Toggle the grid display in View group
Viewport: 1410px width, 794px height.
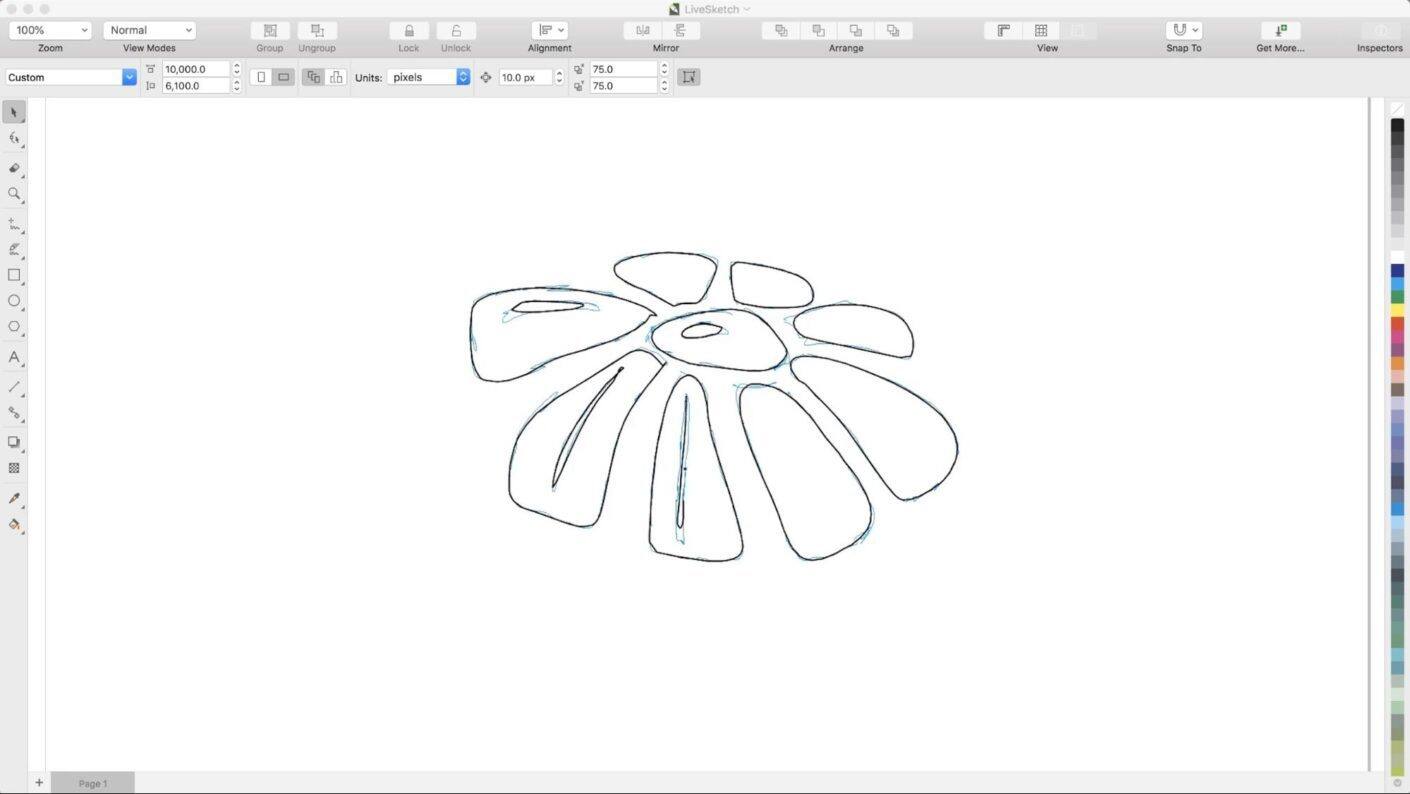[1041, 30]
